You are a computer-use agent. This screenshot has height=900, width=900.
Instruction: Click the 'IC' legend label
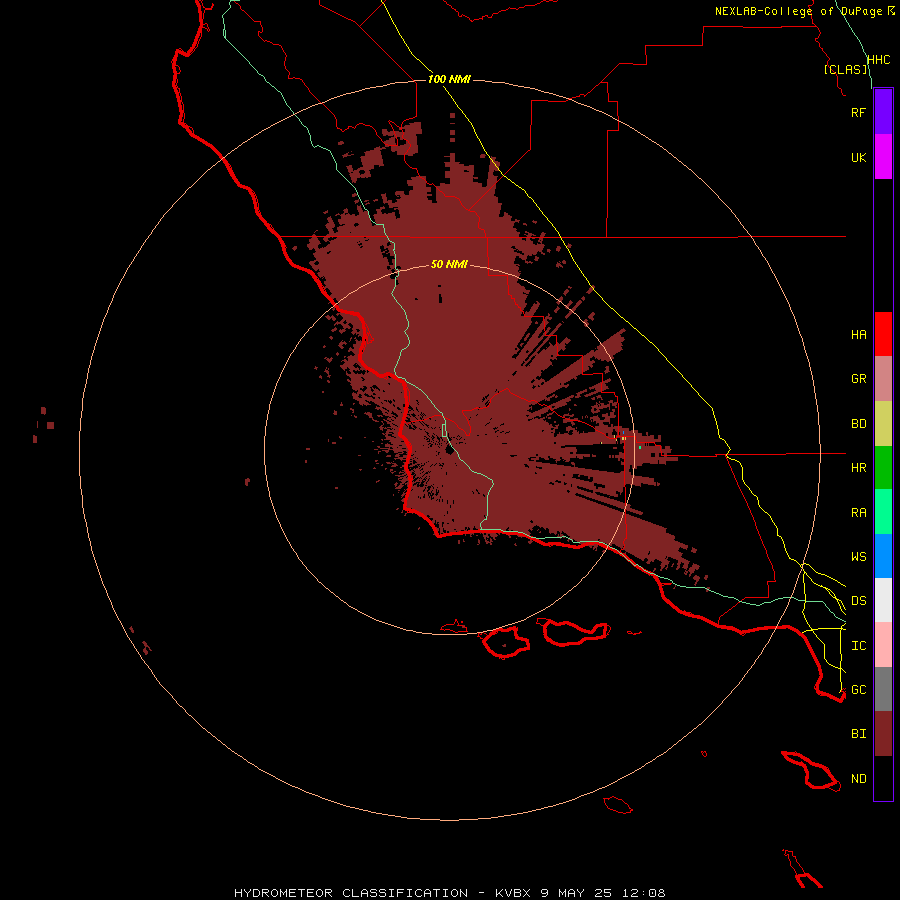[858, 646]
